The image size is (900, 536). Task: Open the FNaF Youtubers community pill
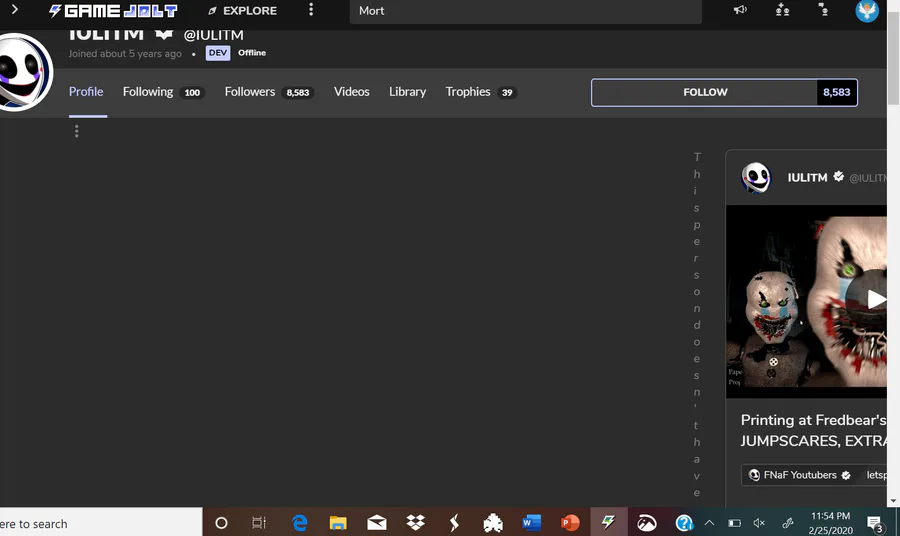(x=801, y=475)
